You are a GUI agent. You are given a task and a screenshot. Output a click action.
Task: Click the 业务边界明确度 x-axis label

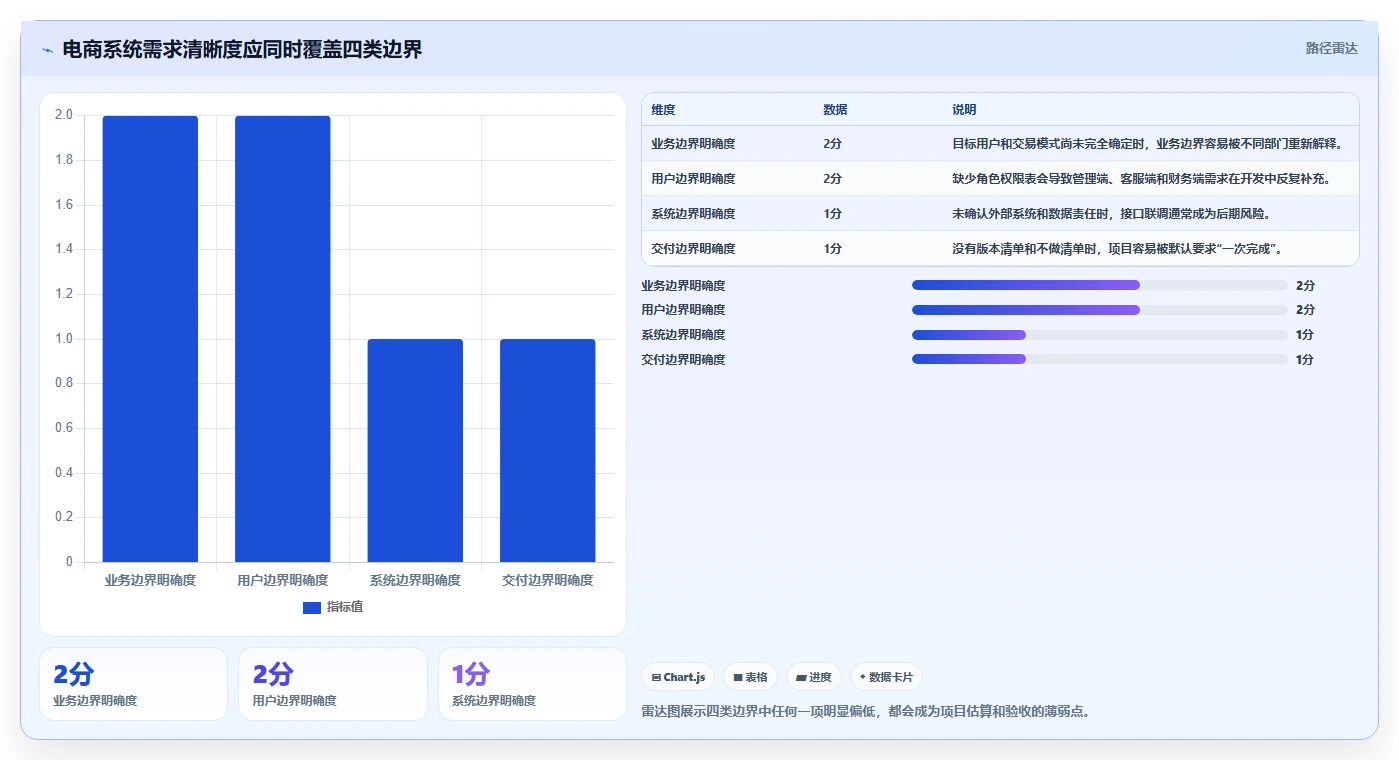click(x=150, y=580)
